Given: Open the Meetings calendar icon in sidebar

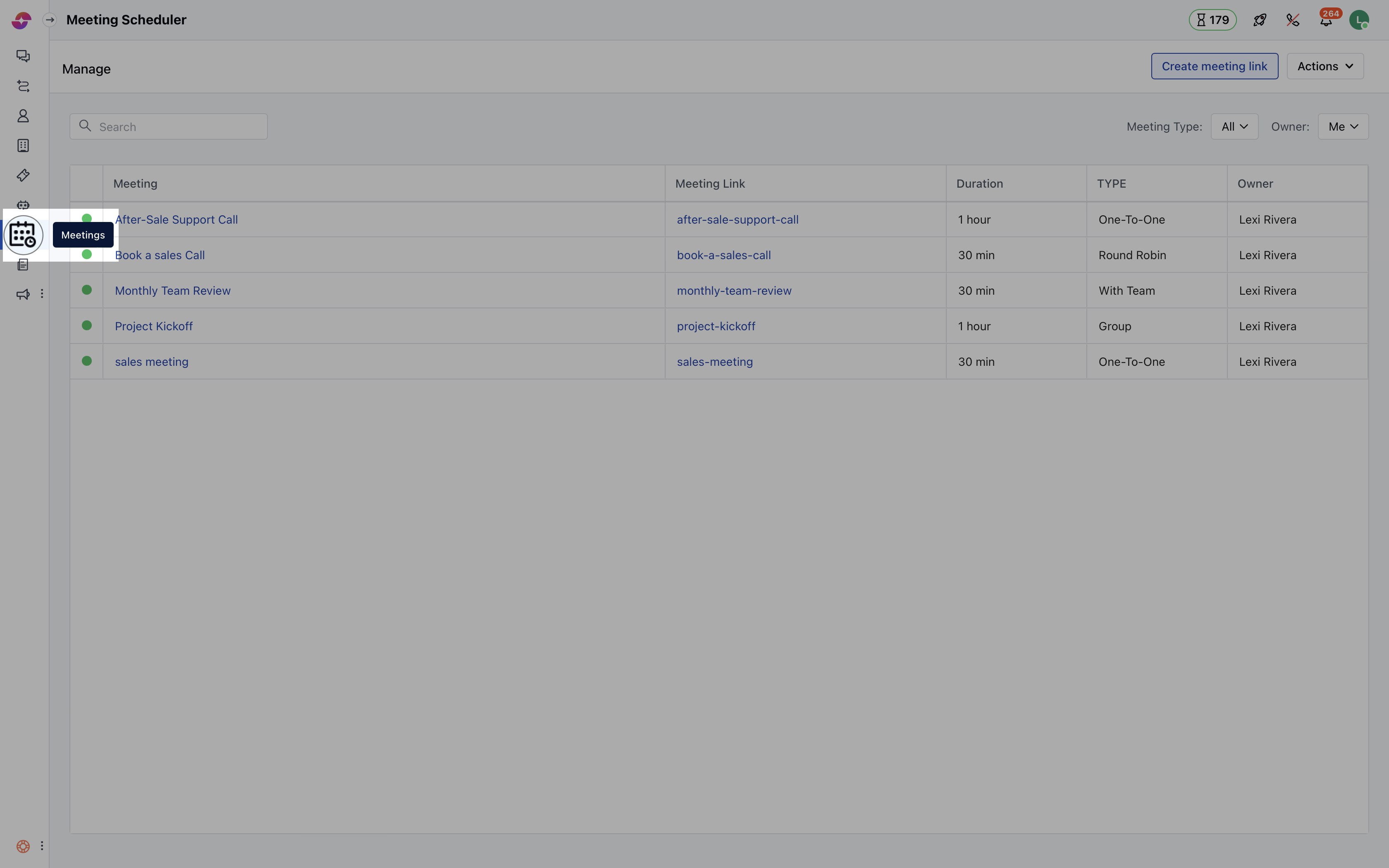Looking at the screenshot, I should (23, 235).
